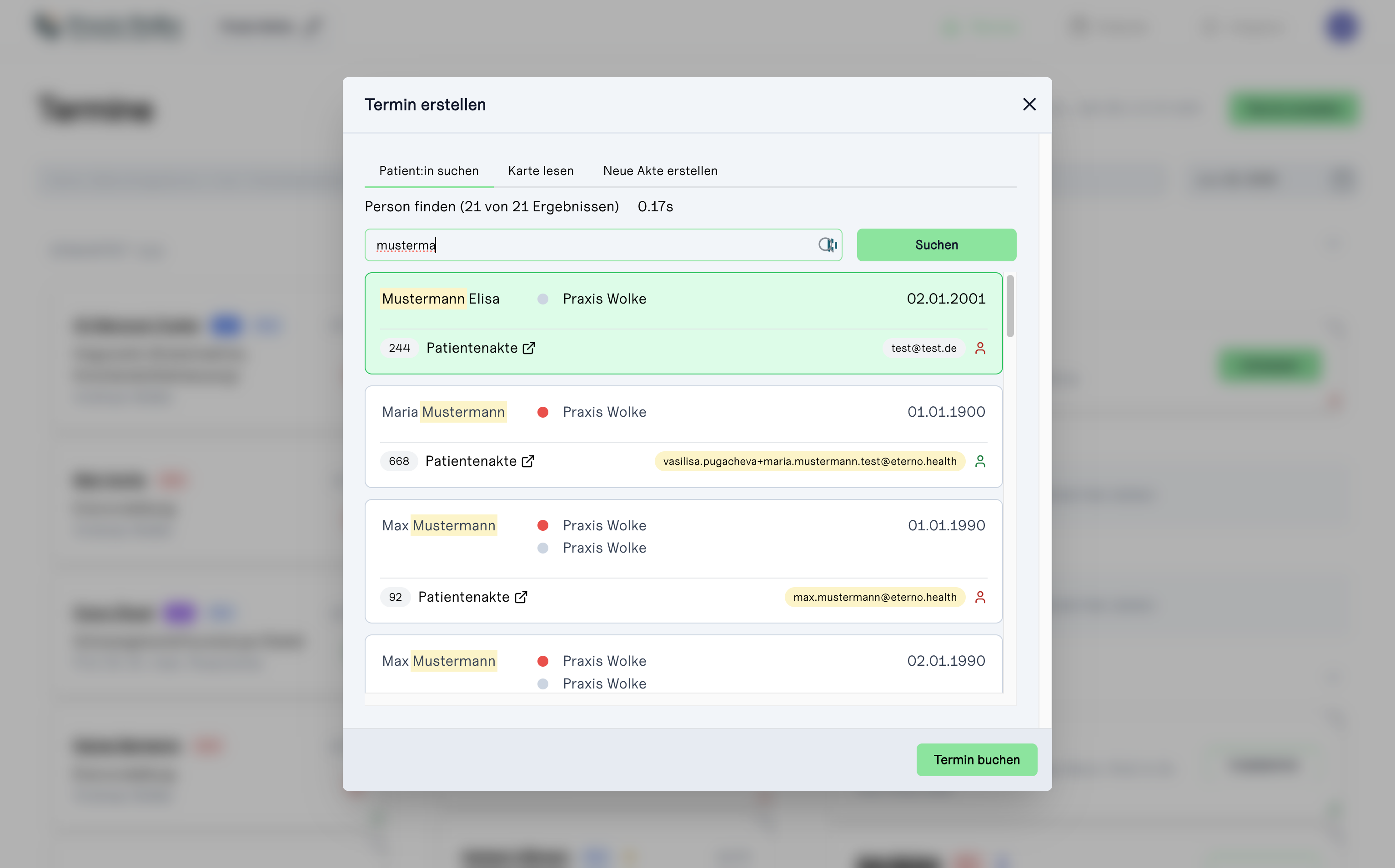
Task: Click record number badge 92
Action: 395,597
